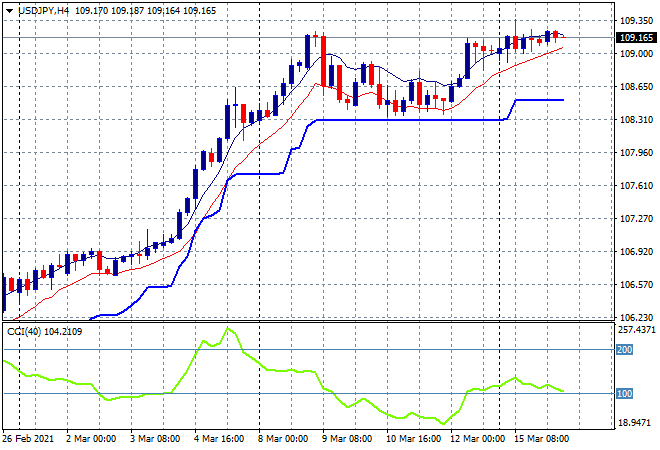This screenshot has height=450, width=660.
Task: Click the 18.9471 indicator scale minimum
Action: tap(637, 422)
